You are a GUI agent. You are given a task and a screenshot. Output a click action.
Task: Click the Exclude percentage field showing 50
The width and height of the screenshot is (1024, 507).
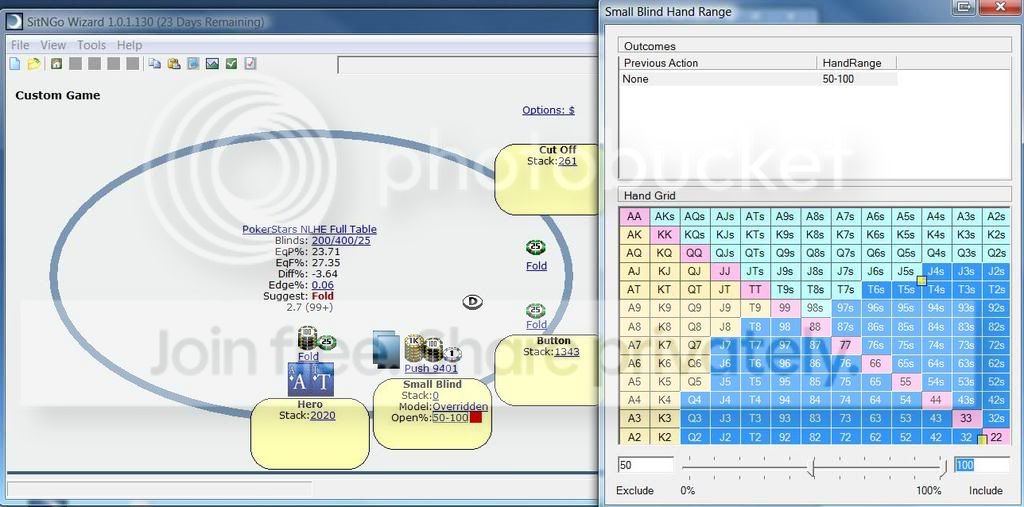(x=645, y=465)
